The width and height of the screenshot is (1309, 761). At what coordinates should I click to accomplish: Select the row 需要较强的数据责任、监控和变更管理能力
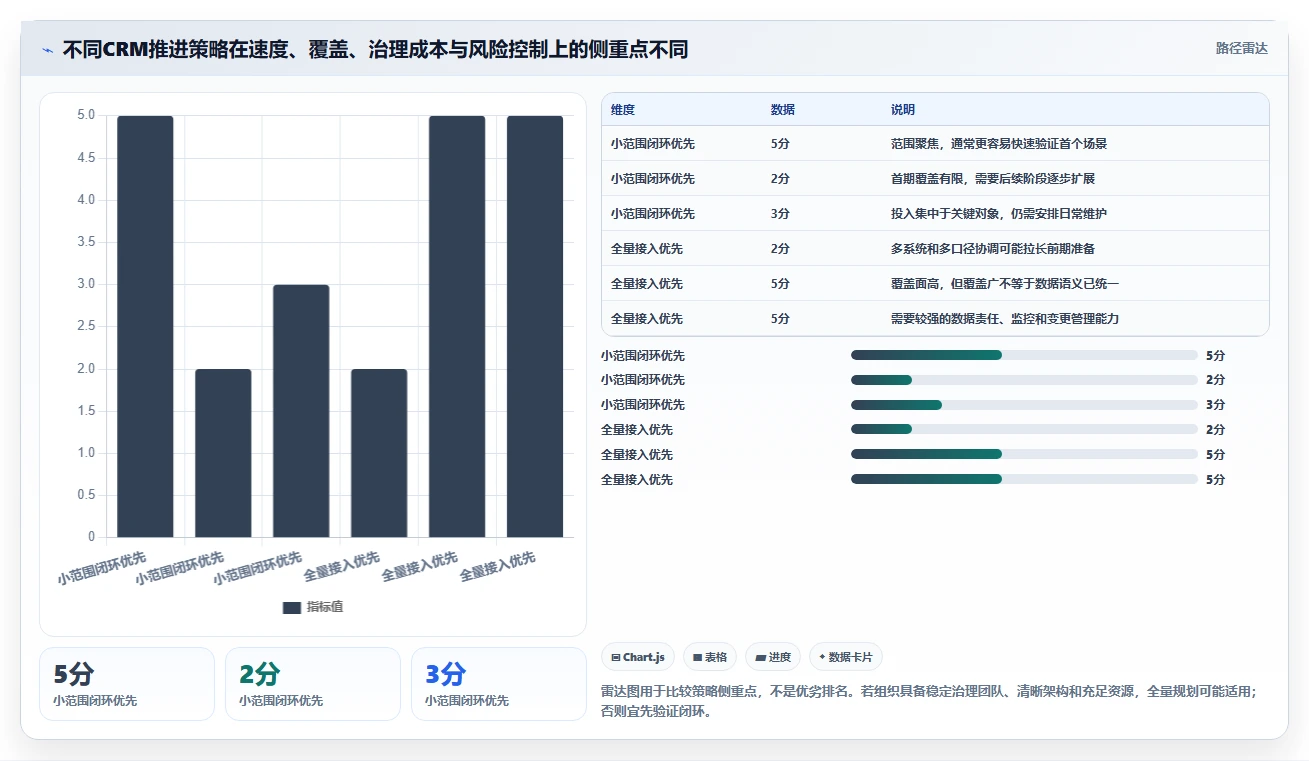point(935,318)
